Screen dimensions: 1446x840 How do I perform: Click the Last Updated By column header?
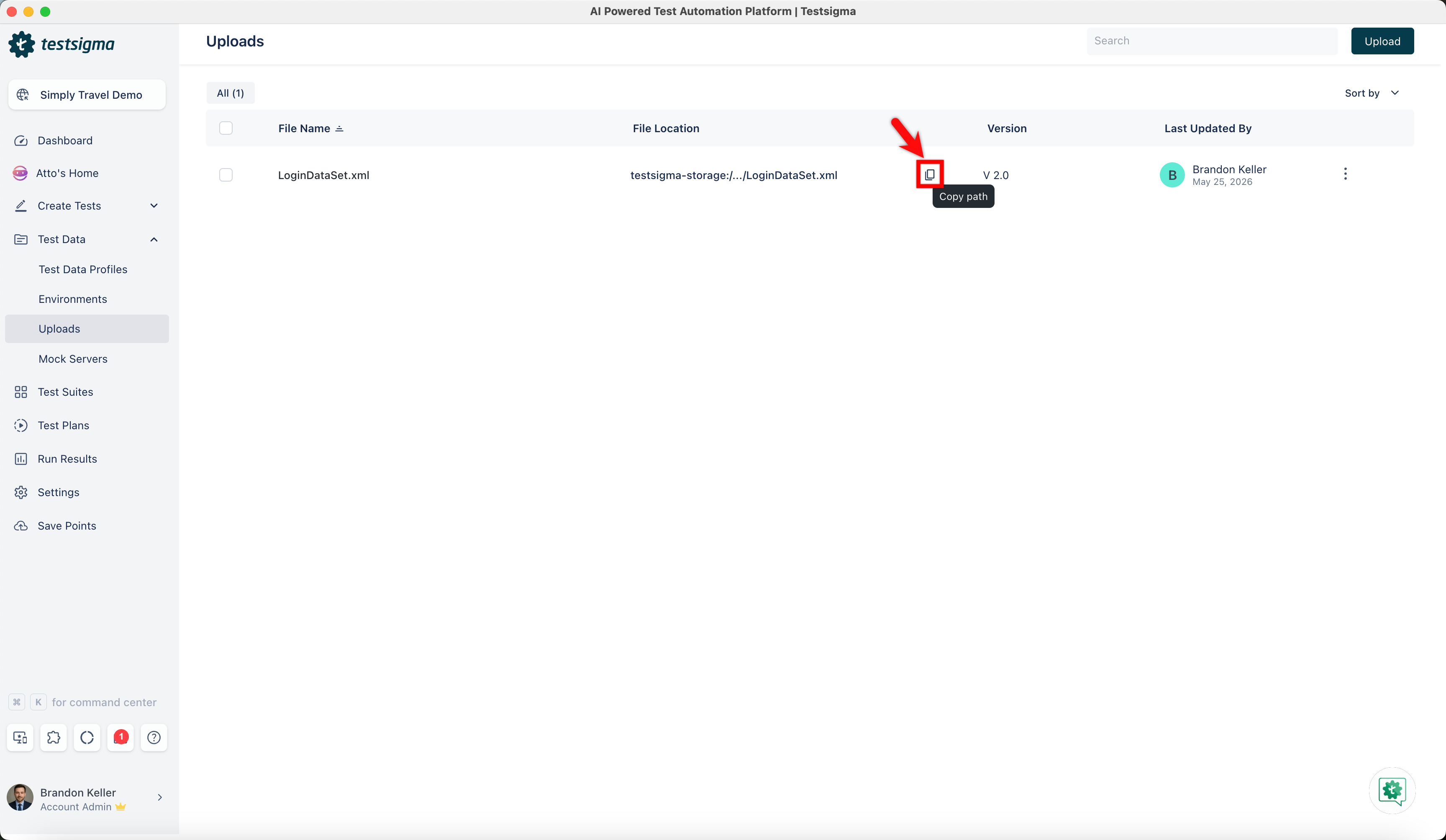(x=1208, y=128)
